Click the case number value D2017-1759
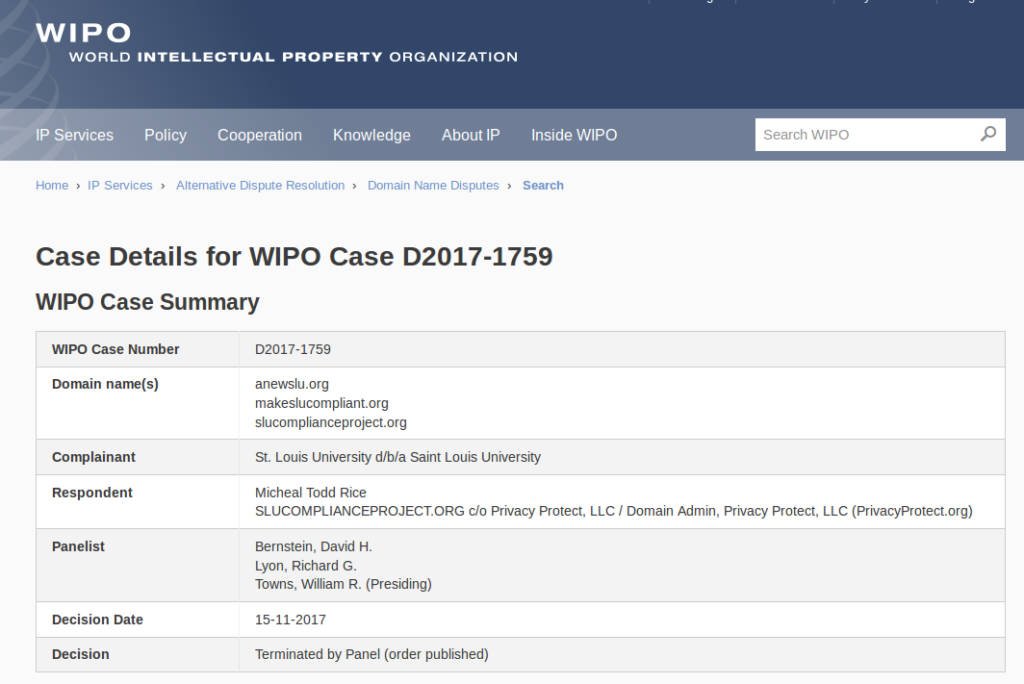Image resolution: width=1024 pixels, height=684 pixels. pos(293,349)
